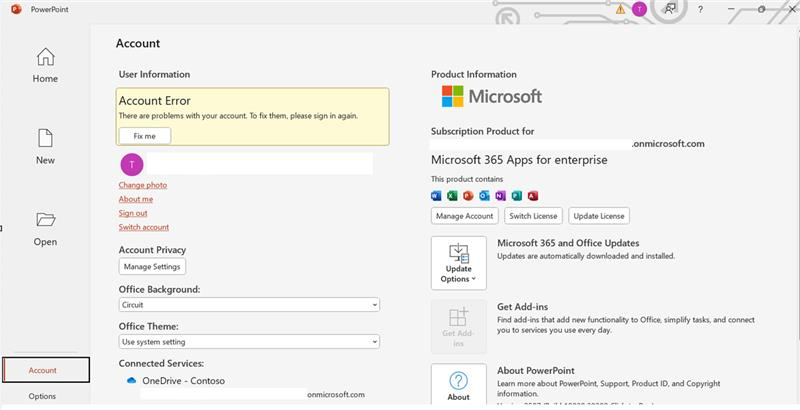Image resolution: width=800 pixels, height=410 pixels.
Task: Click the Microsoft 365 and Office Updates heading
Action: tap(568, 243)
